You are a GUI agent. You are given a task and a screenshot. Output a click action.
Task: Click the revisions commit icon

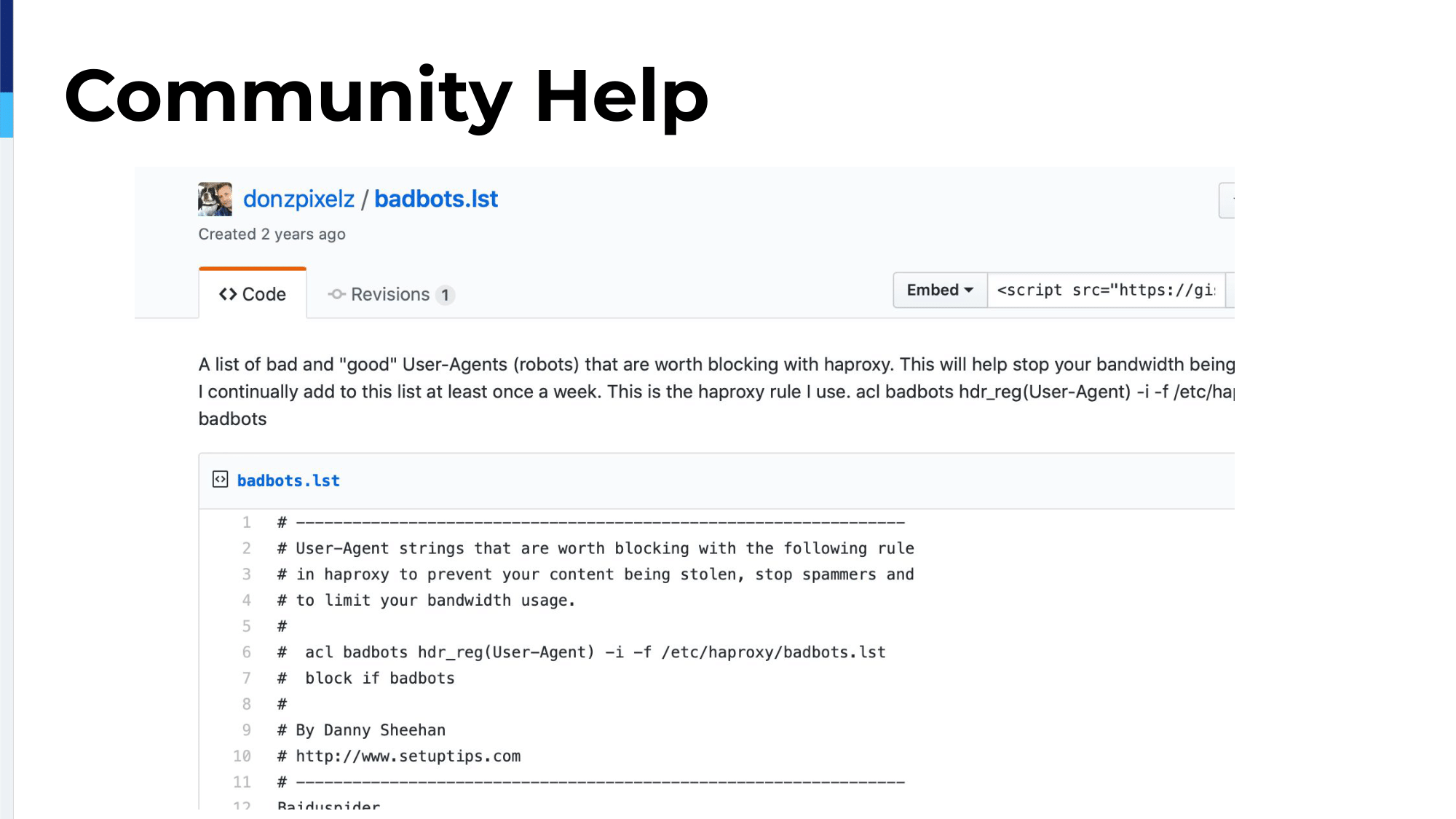click(336, 294)
